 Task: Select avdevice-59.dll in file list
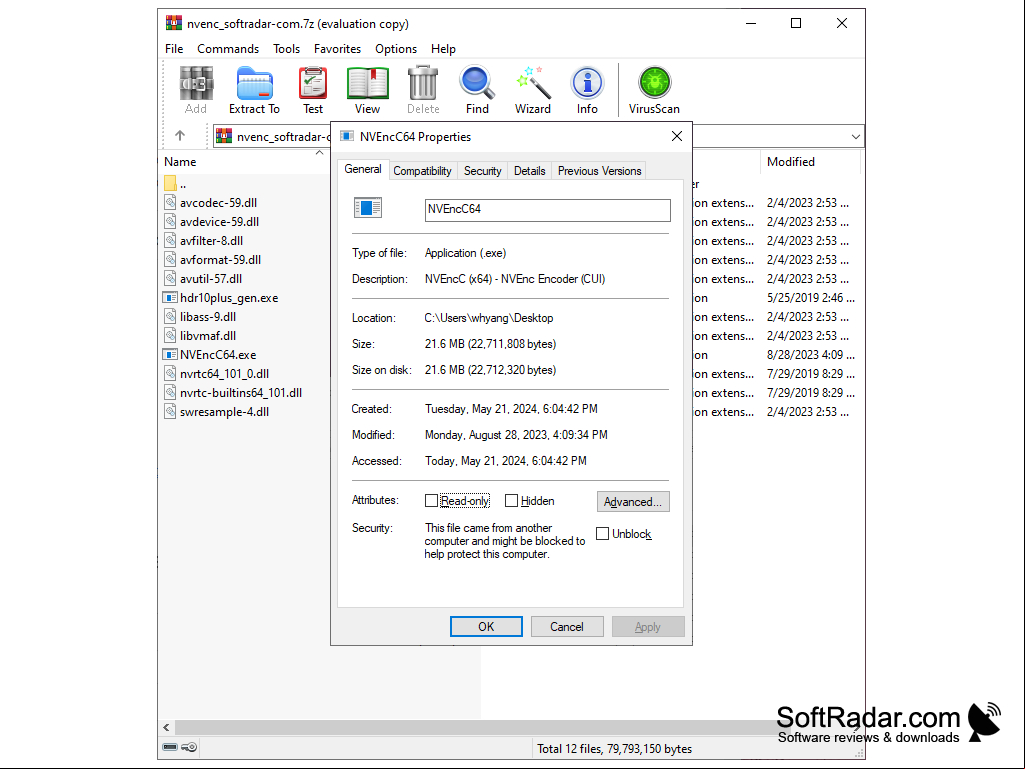(x=220, y=222)
